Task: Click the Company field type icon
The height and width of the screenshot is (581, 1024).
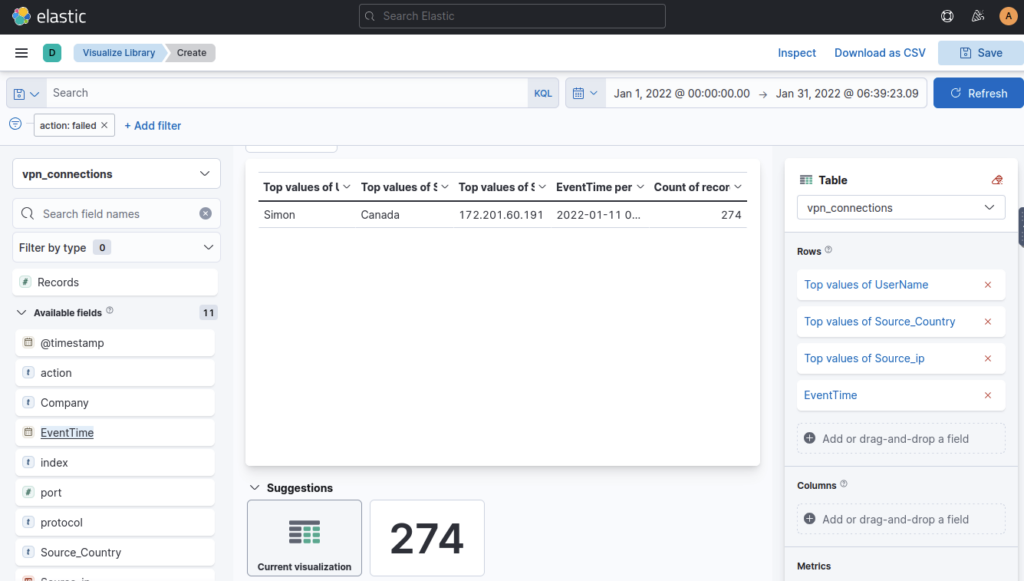Action: tap(28, 402)
